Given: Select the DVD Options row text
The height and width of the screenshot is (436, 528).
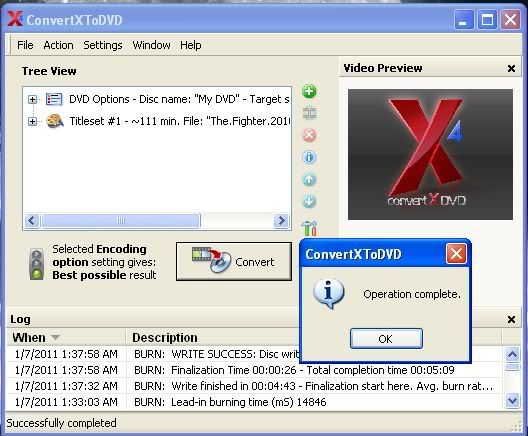Looking at the screenshot, I should (x=179, y=99).
